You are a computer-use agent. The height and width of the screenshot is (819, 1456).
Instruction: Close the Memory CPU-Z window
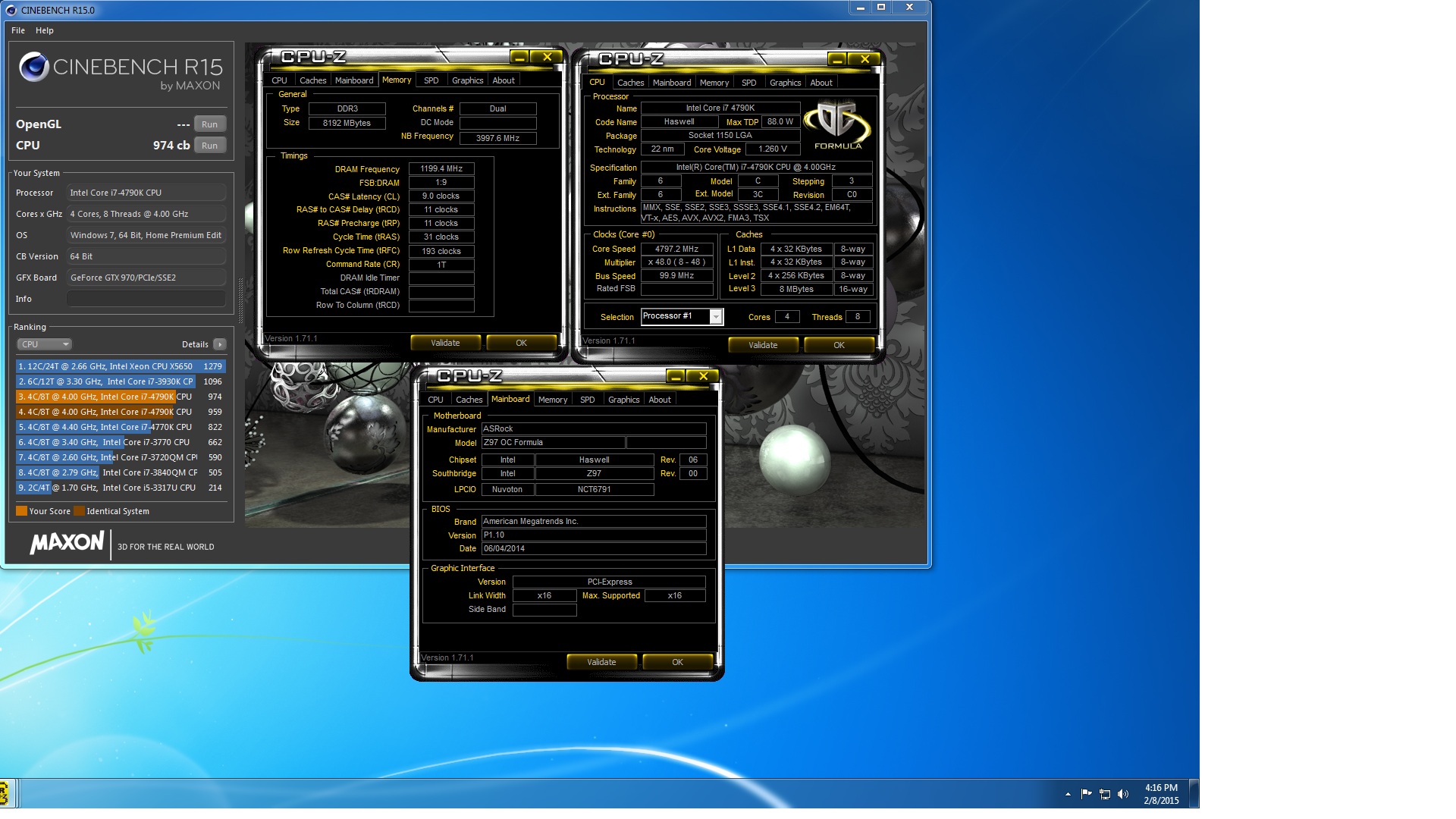point(547,57)
